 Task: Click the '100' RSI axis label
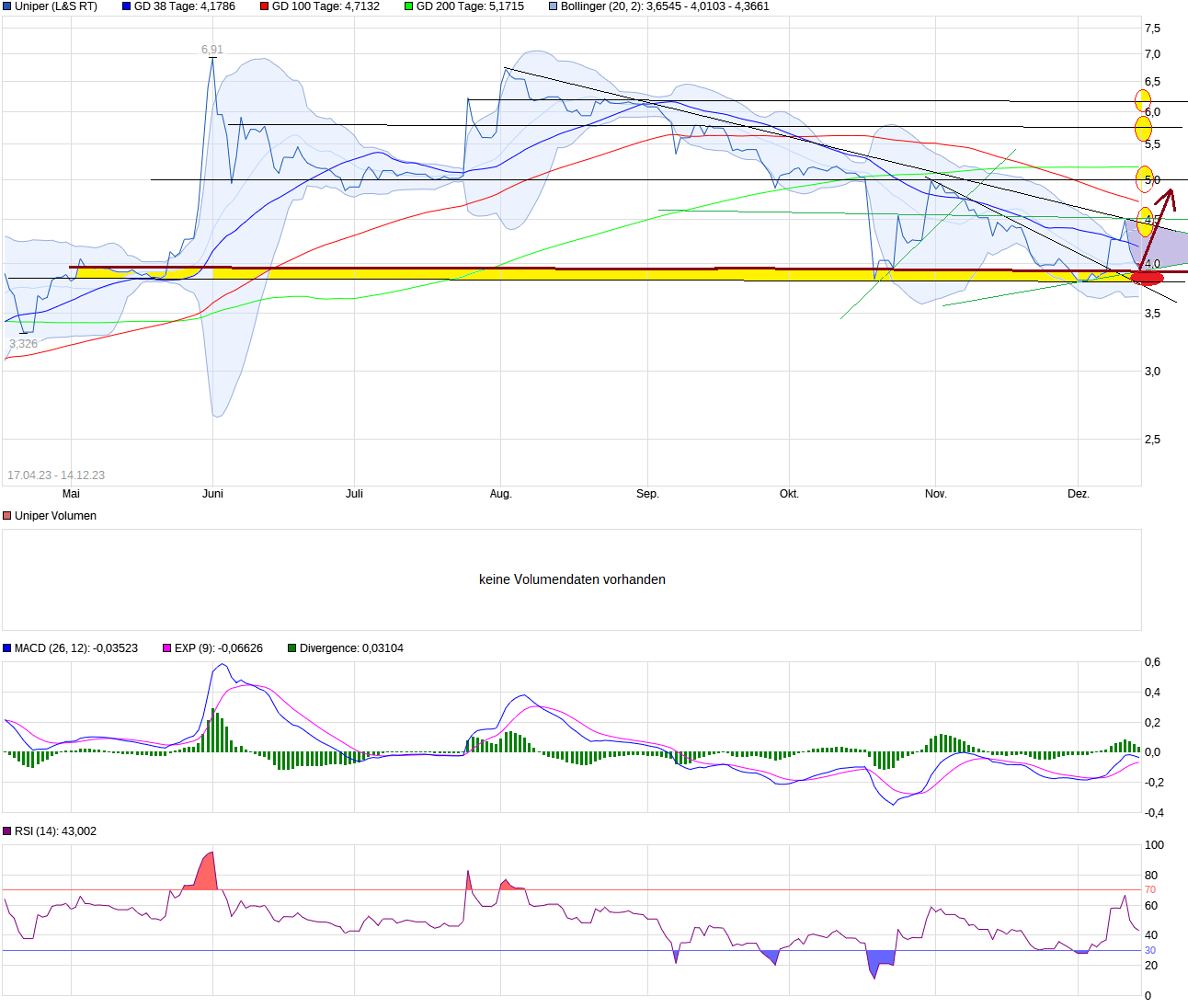click(1154, 845)
